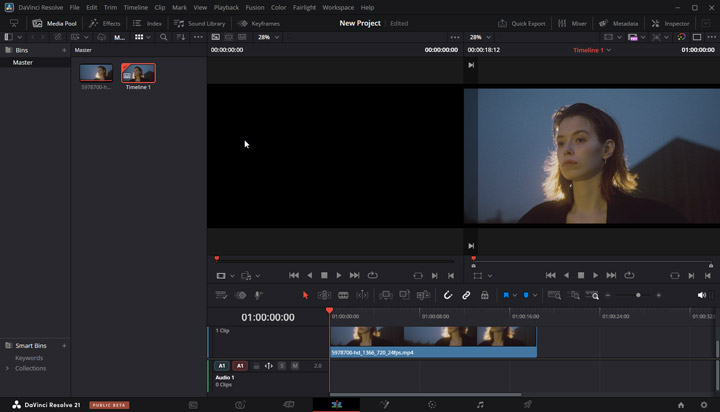The height and width of the screenshot is (412, 720).
Task: Open timeline viewer 28% zoom dropdown
Action: click(x=480, y=37)
